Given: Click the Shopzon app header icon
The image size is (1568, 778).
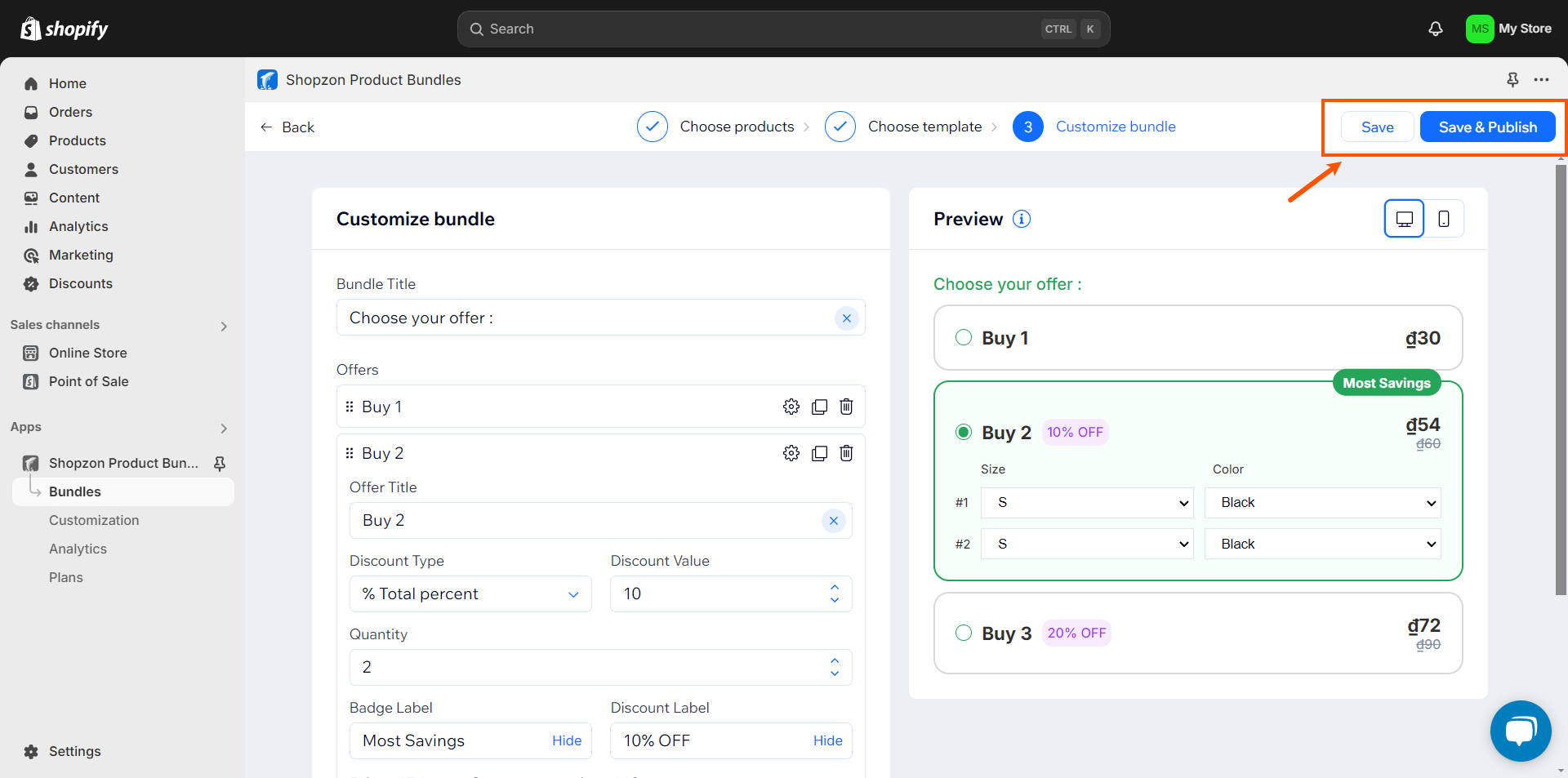Looking at the screenshot, I should [x=267, y=79].
